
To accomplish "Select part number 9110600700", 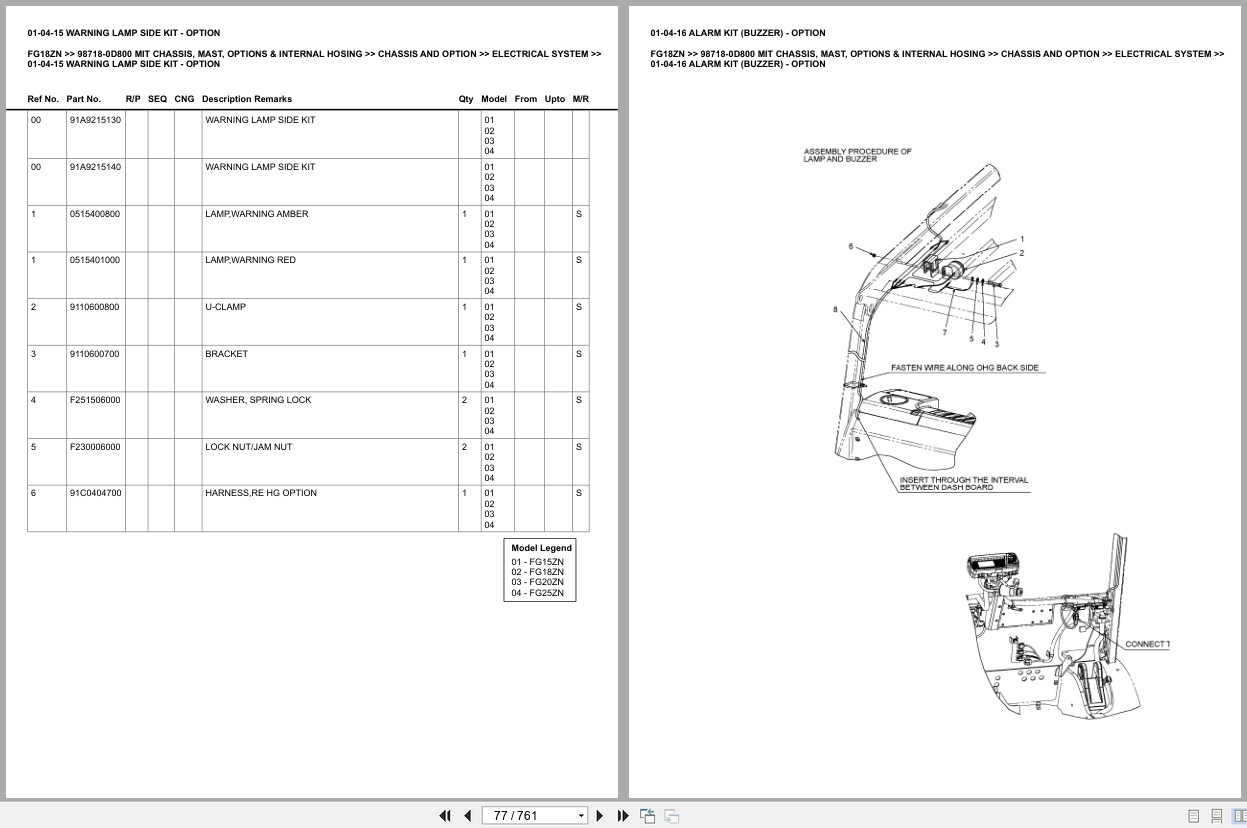I will pyautogui.click(x=95, y=354).
